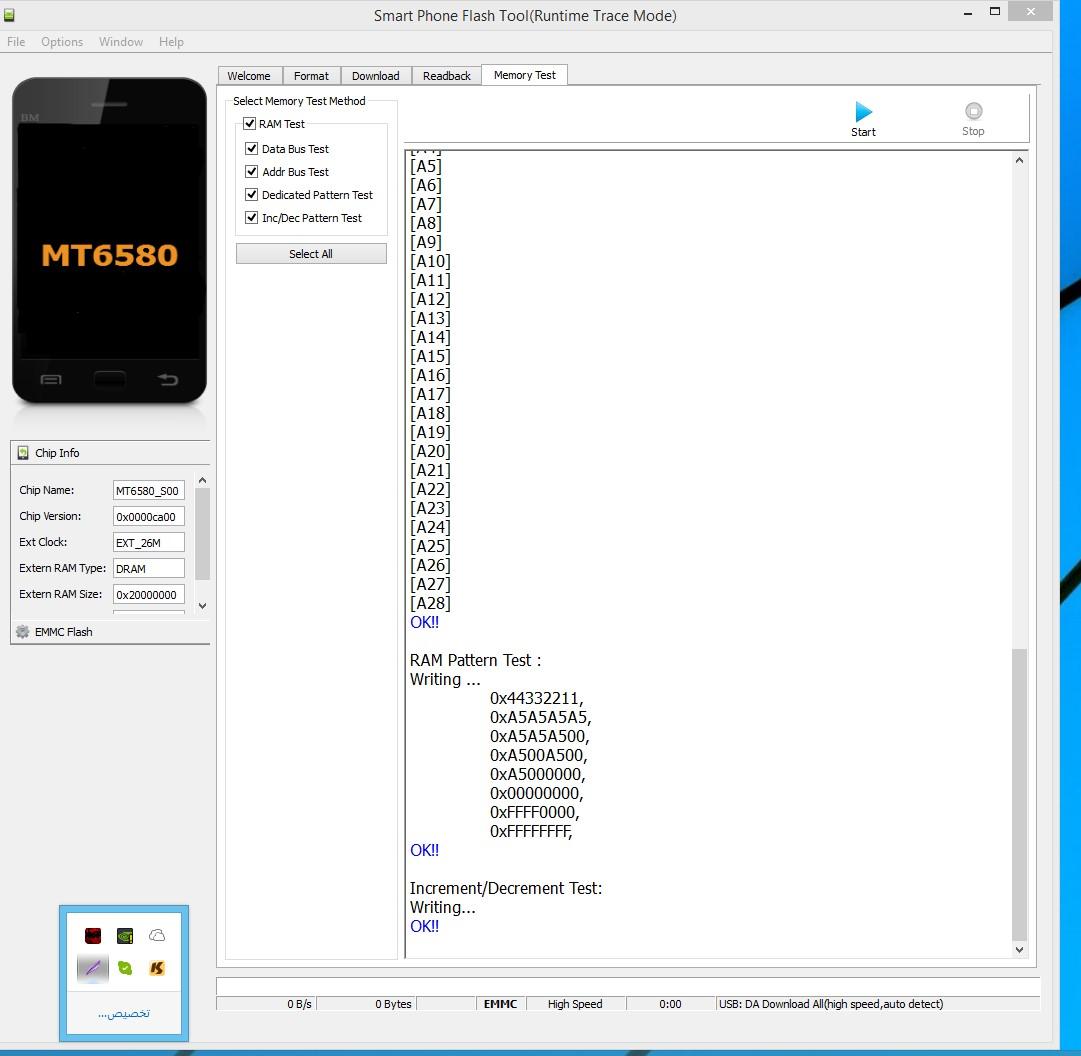
Task: Click the progress bar above status bar
Action: point(627,986)
